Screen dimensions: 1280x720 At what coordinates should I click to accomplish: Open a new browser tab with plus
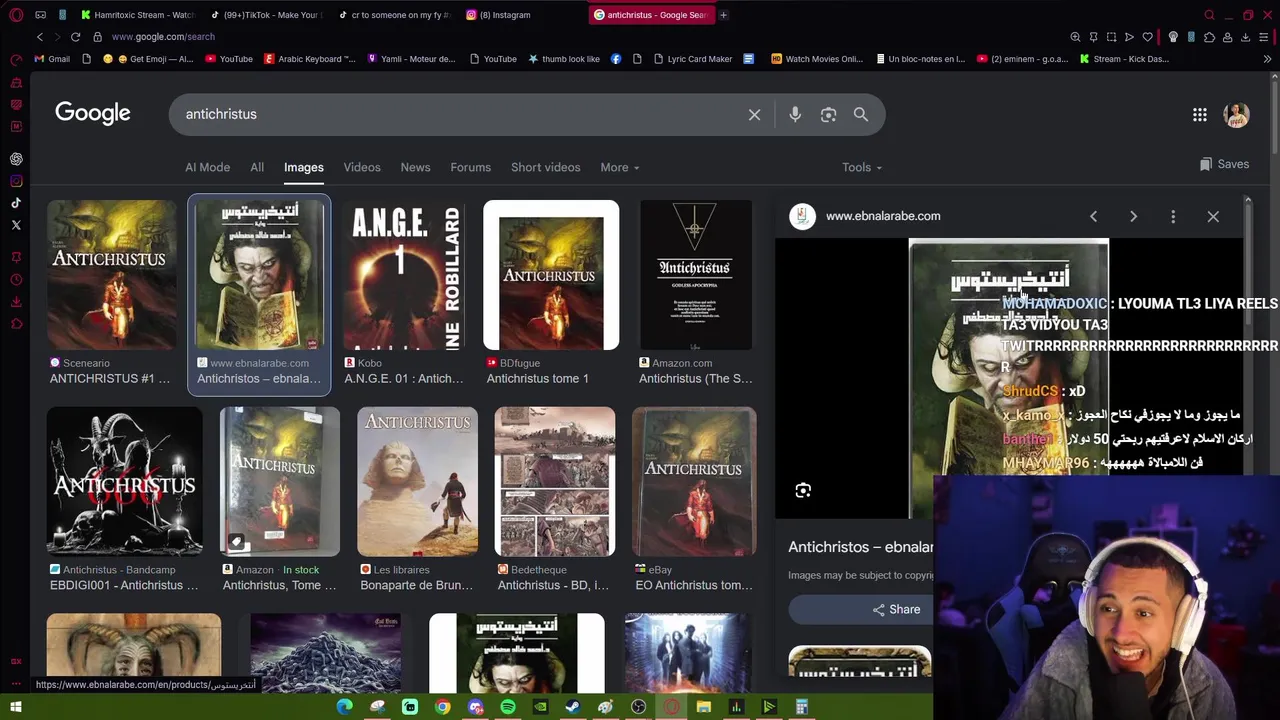pyautogui.click(x=723, y=15)
